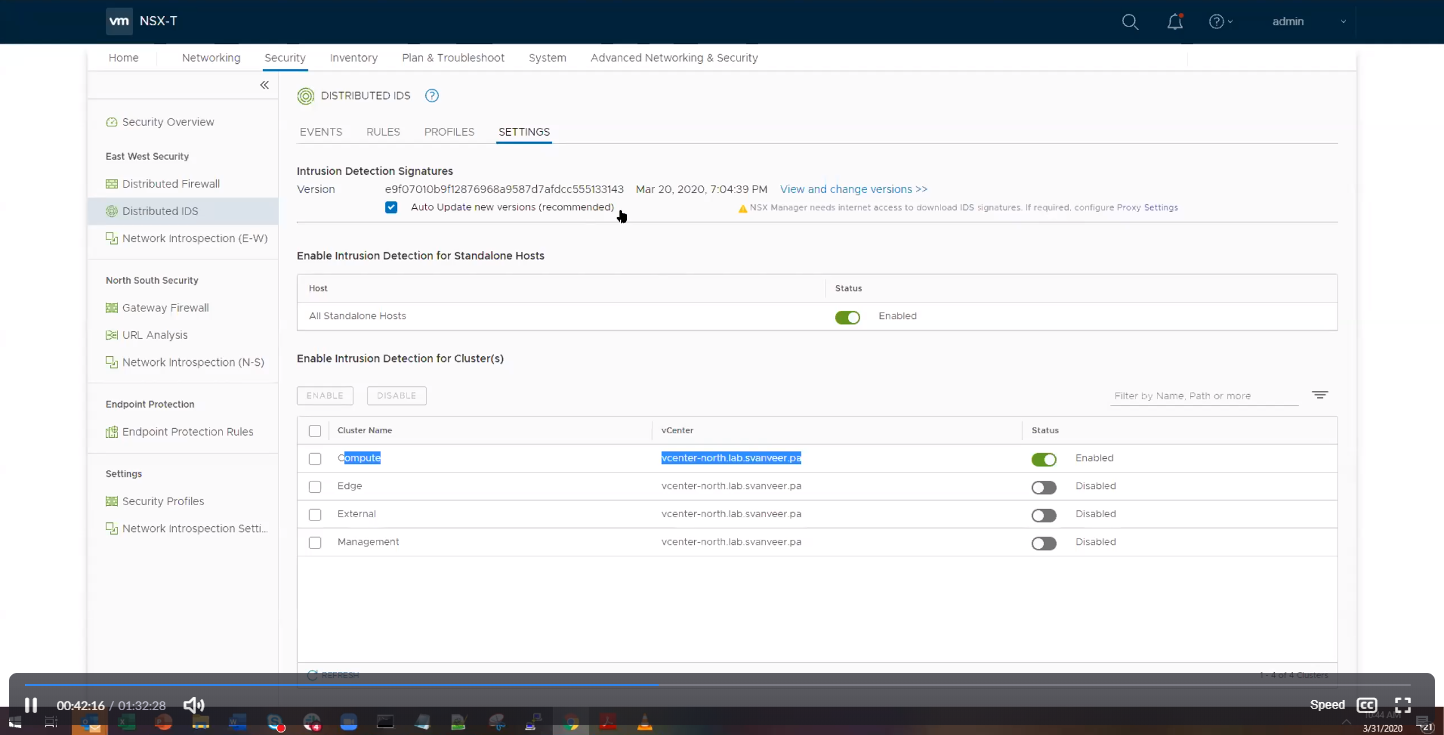Enter fullscreen video mode
1444x735 pixels.
tap(1403, 705)
